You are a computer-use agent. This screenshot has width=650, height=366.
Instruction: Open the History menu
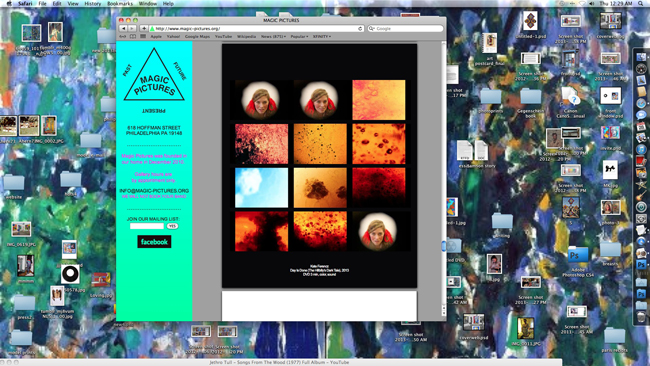(x=92, y=3)
